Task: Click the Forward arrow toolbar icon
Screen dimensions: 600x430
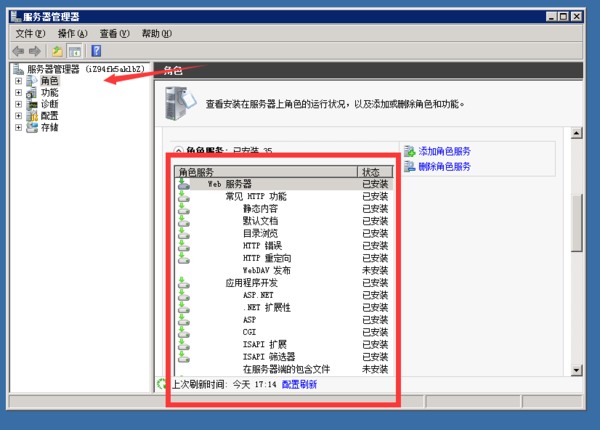Action: tap(35, 51)
